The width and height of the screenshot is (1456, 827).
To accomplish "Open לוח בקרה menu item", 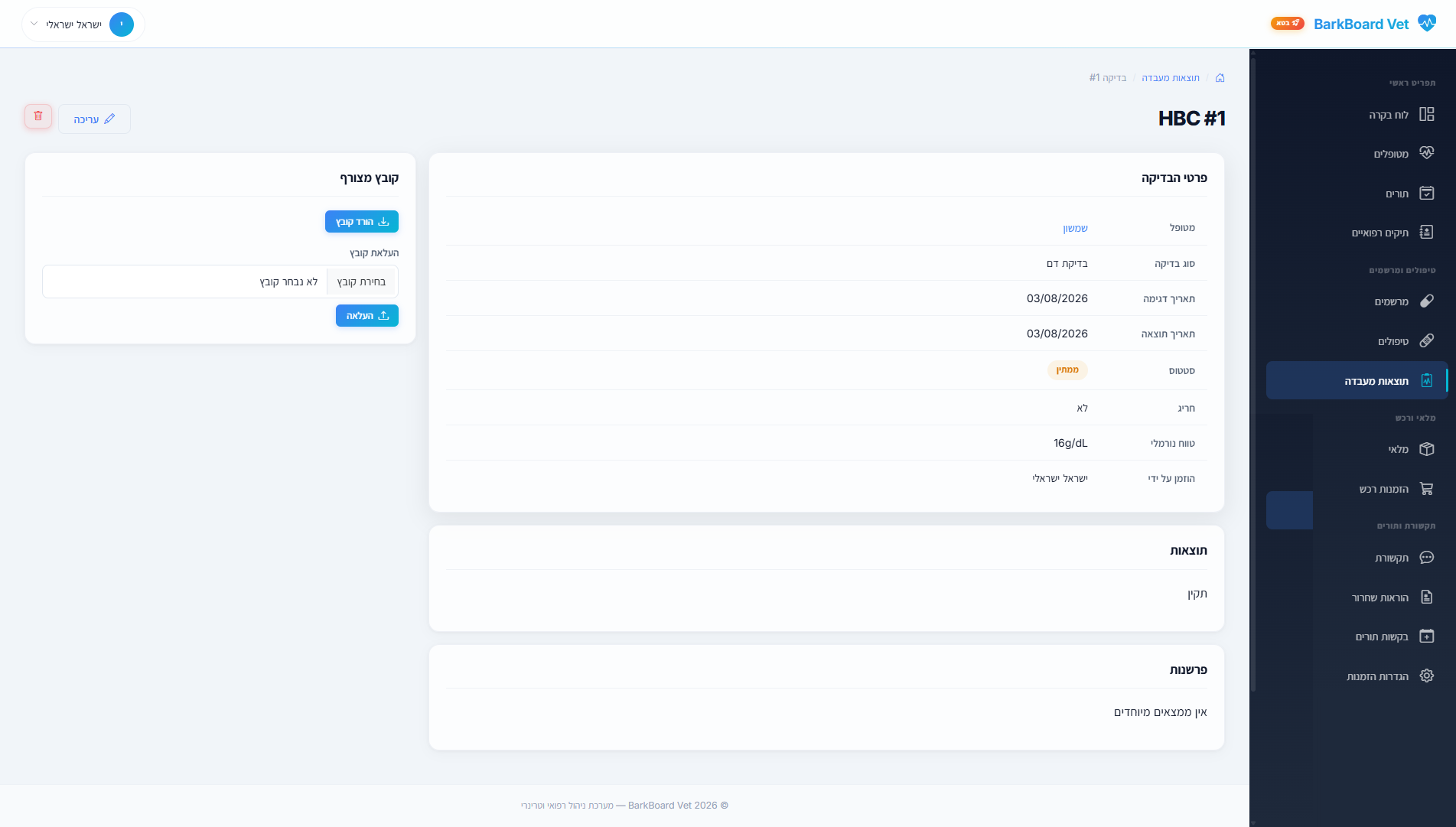I will (1357, 115).
